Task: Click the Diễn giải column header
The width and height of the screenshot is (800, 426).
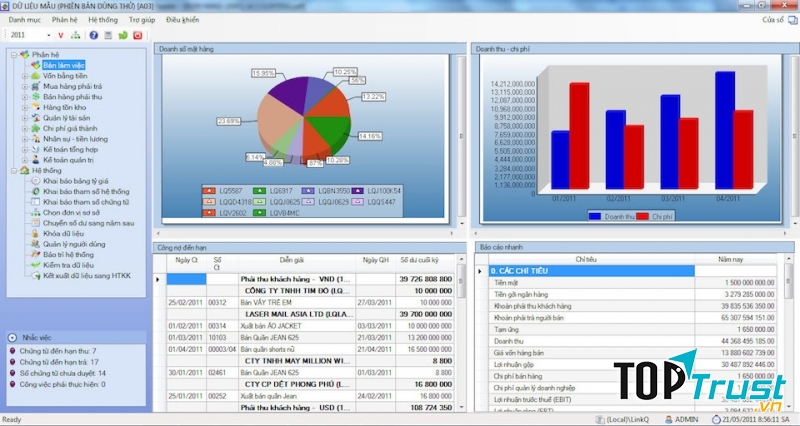Action: (292, 259)
